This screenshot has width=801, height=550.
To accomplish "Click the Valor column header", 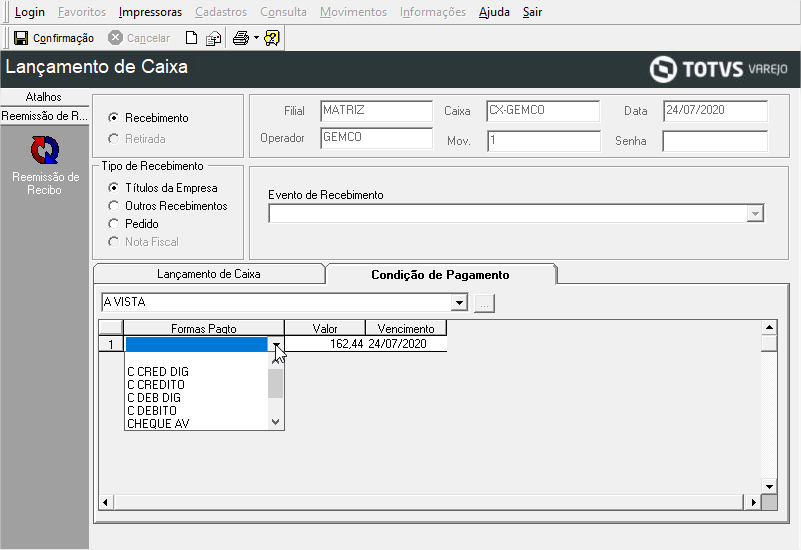I will 325,328.
